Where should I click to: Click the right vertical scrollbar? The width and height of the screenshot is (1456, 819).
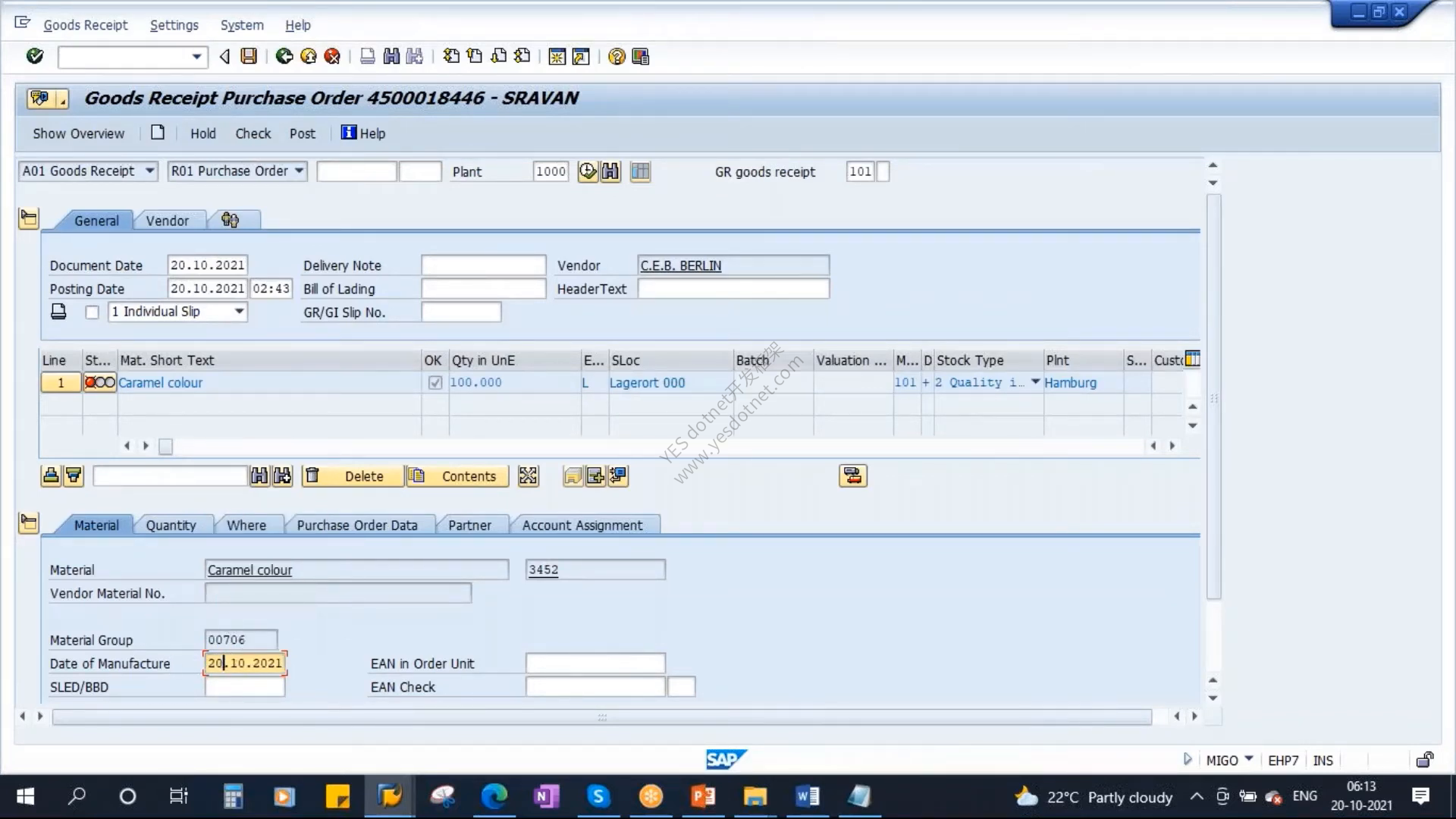pos(1213,396)
